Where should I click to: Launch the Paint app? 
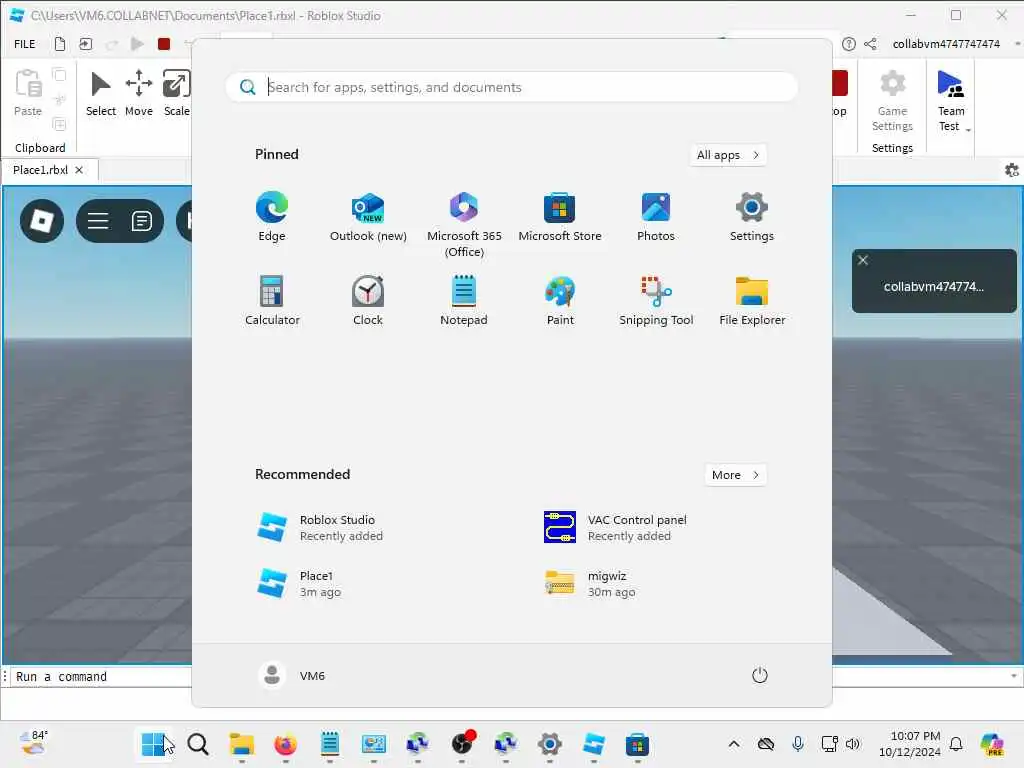[560, 300]
